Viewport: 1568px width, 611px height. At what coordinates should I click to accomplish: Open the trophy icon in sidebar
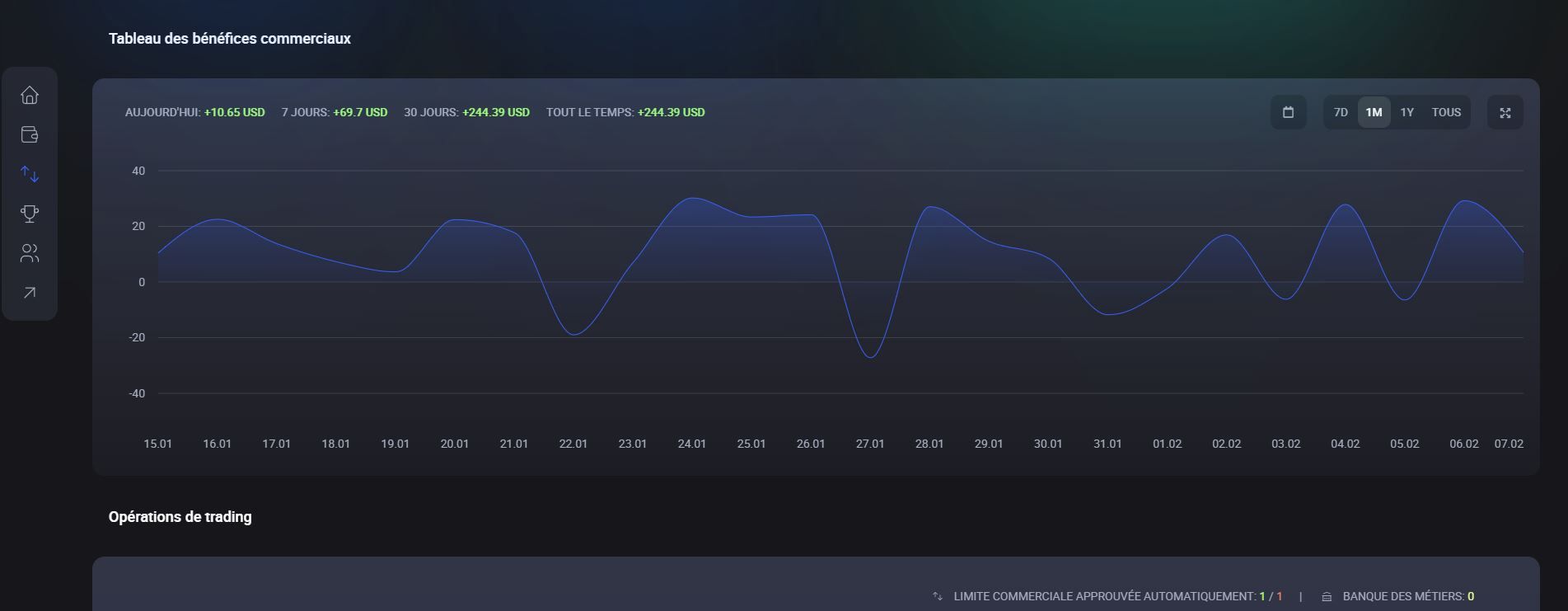(x=30, y=214)
